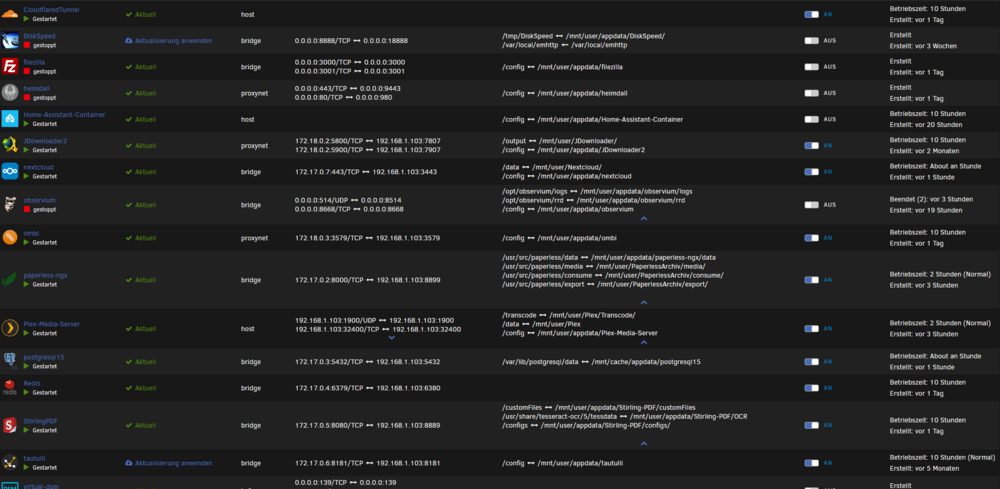Disable autostart for JDownloader2

[811, 145]
